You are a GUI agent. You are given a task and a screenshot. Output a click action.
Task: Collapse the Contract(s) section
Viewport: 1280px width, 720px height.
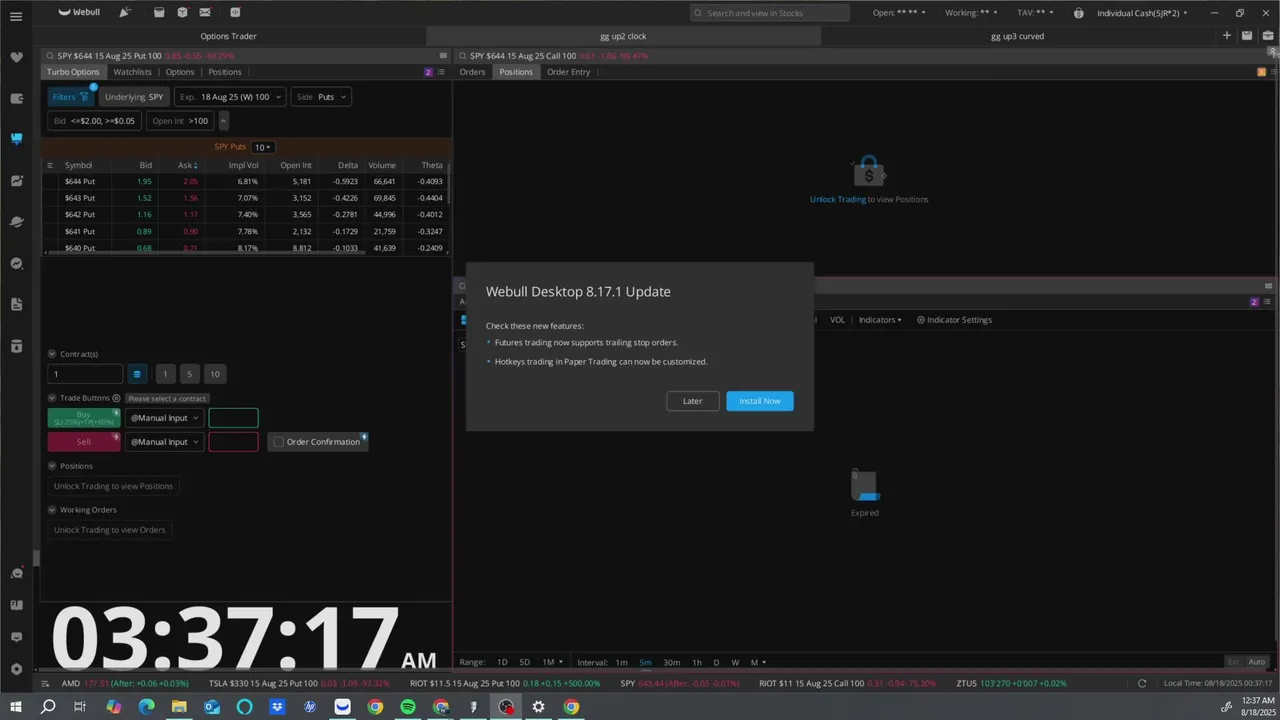52,354
